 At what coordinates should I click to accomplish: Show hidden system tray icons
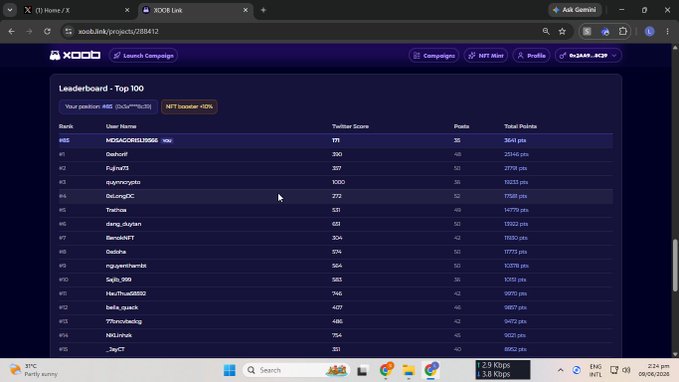(560, 370)
